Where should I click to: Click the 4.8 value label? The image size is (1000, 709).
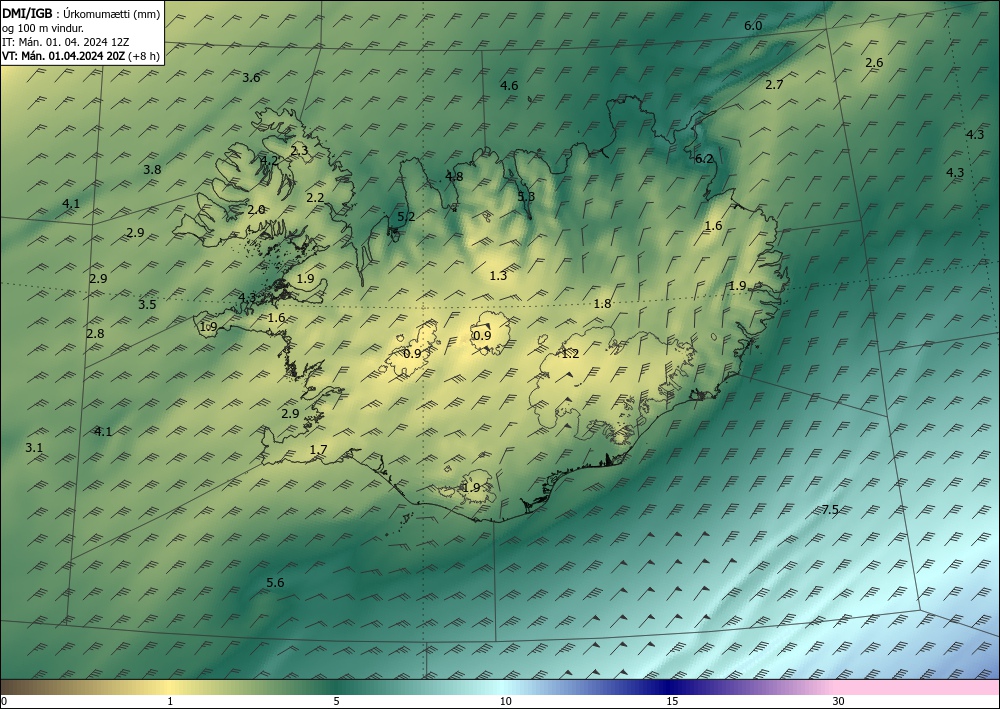(454, 177)
